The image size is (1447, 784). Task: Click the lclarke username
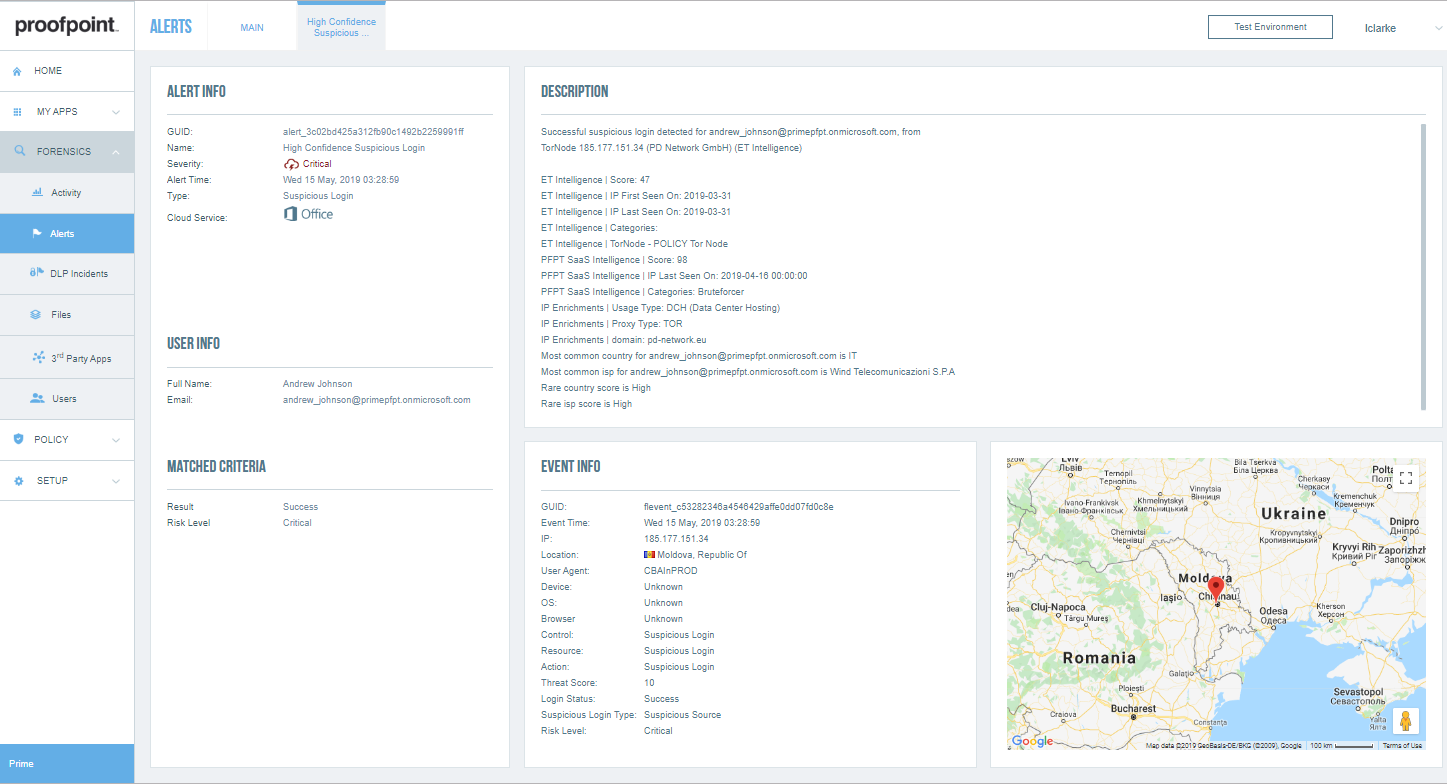pos(1379,28)
